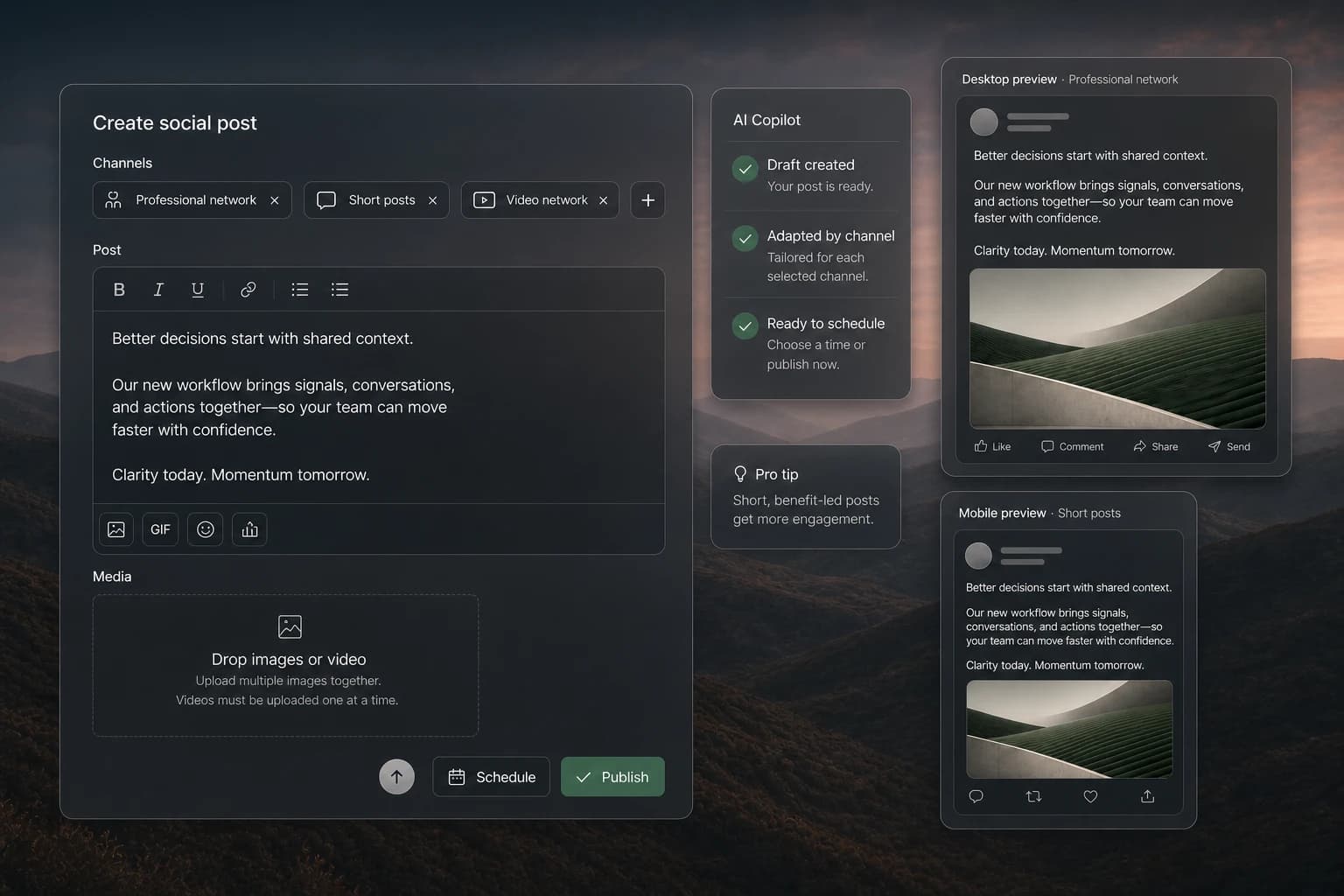Toggle bold formatting in post toolbar
Viewport: 1344px width, 896px height.
[119, 290]
